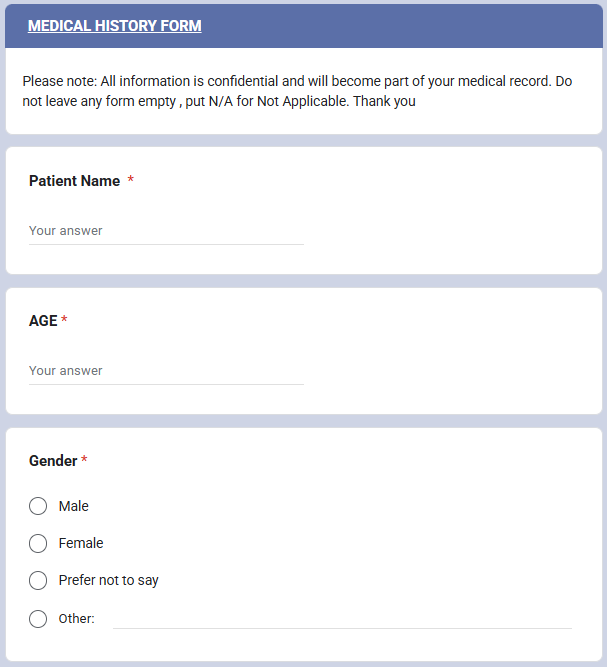Click the Male option label text
Image resolution: width=607 pixels, height=667 pixels.
point(74,506)
